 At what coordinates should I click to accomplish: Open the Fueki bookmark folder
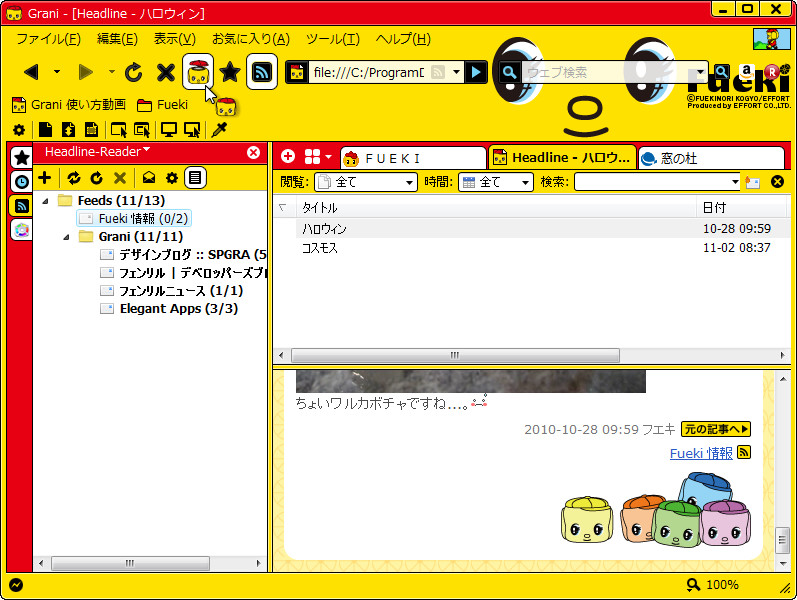(x=163, y=105)
